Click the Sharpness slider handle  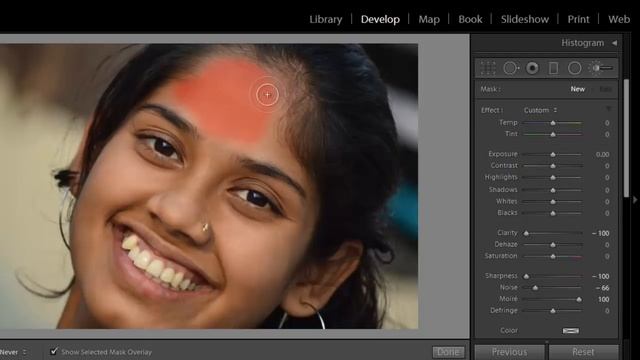tap(527, 276)
